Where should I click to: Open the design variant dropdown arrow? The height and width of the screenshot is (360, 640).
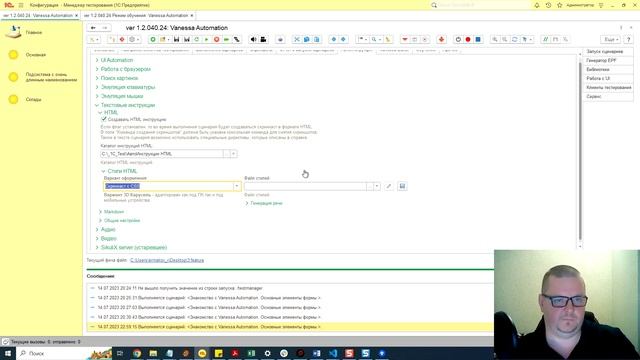[x=236, y=186]
